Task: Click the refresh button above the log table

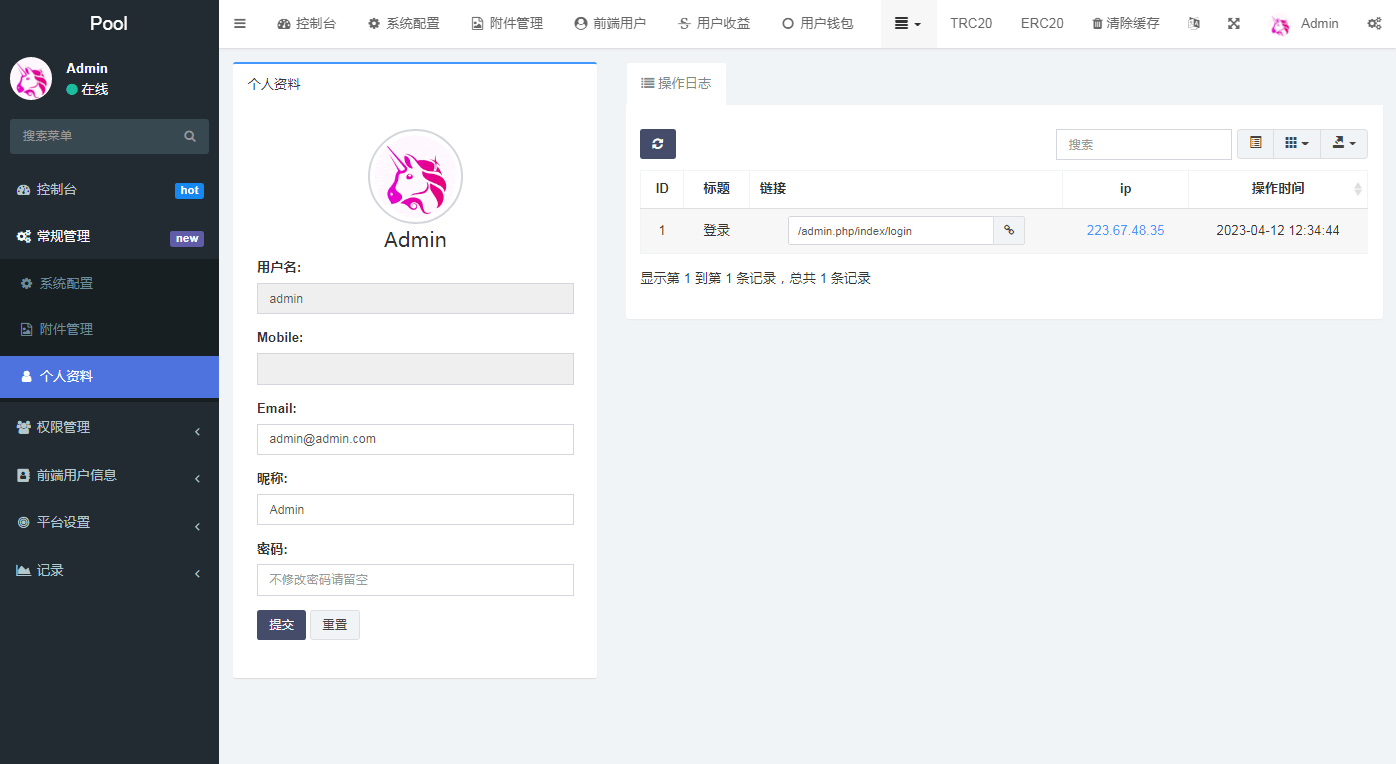Action: pos(658,144)
